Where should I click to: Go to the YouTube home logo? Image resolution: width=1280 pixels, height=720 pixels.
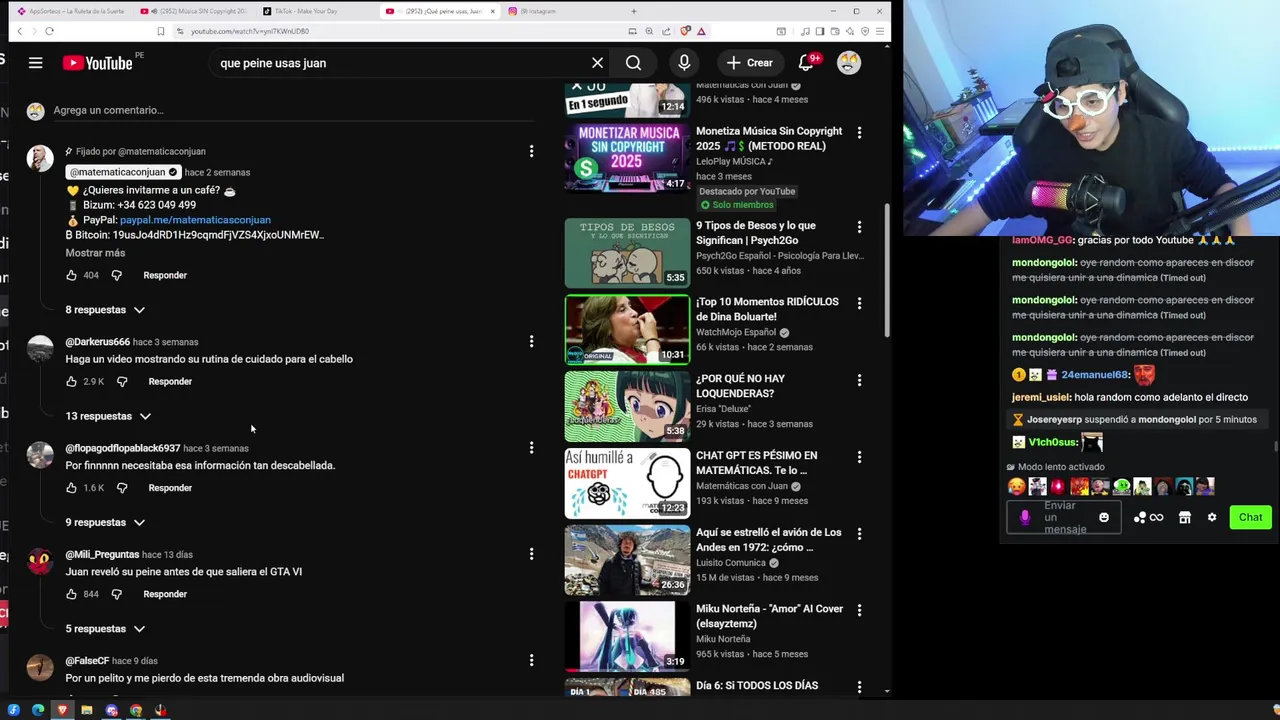pos(97,63)
